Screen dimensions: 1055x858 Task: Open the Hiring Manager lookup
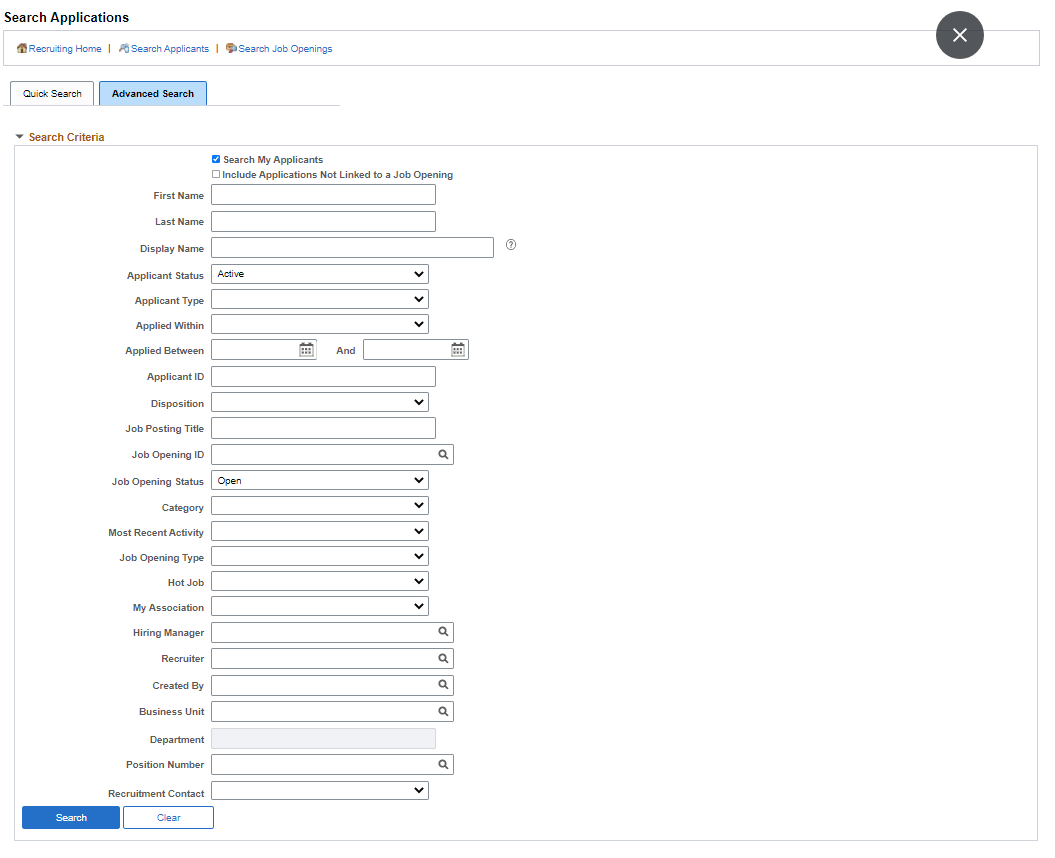[x=443, y=632]
